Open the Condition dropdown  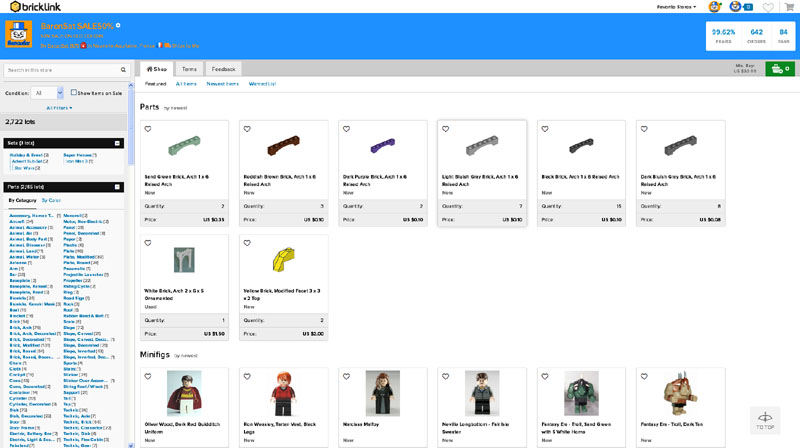47,93
